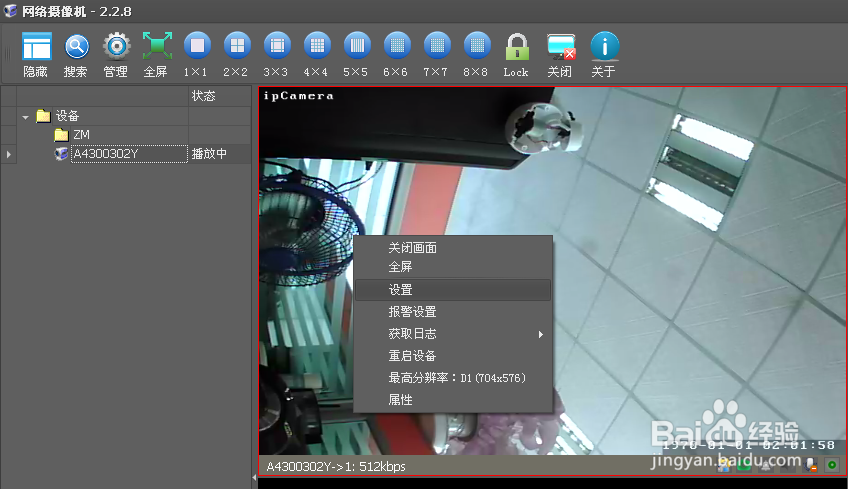This screenshot has height=489, width=848.
Task: Select the ZM folder tree item
Action: pyautogui.click(x=81, y=135)
